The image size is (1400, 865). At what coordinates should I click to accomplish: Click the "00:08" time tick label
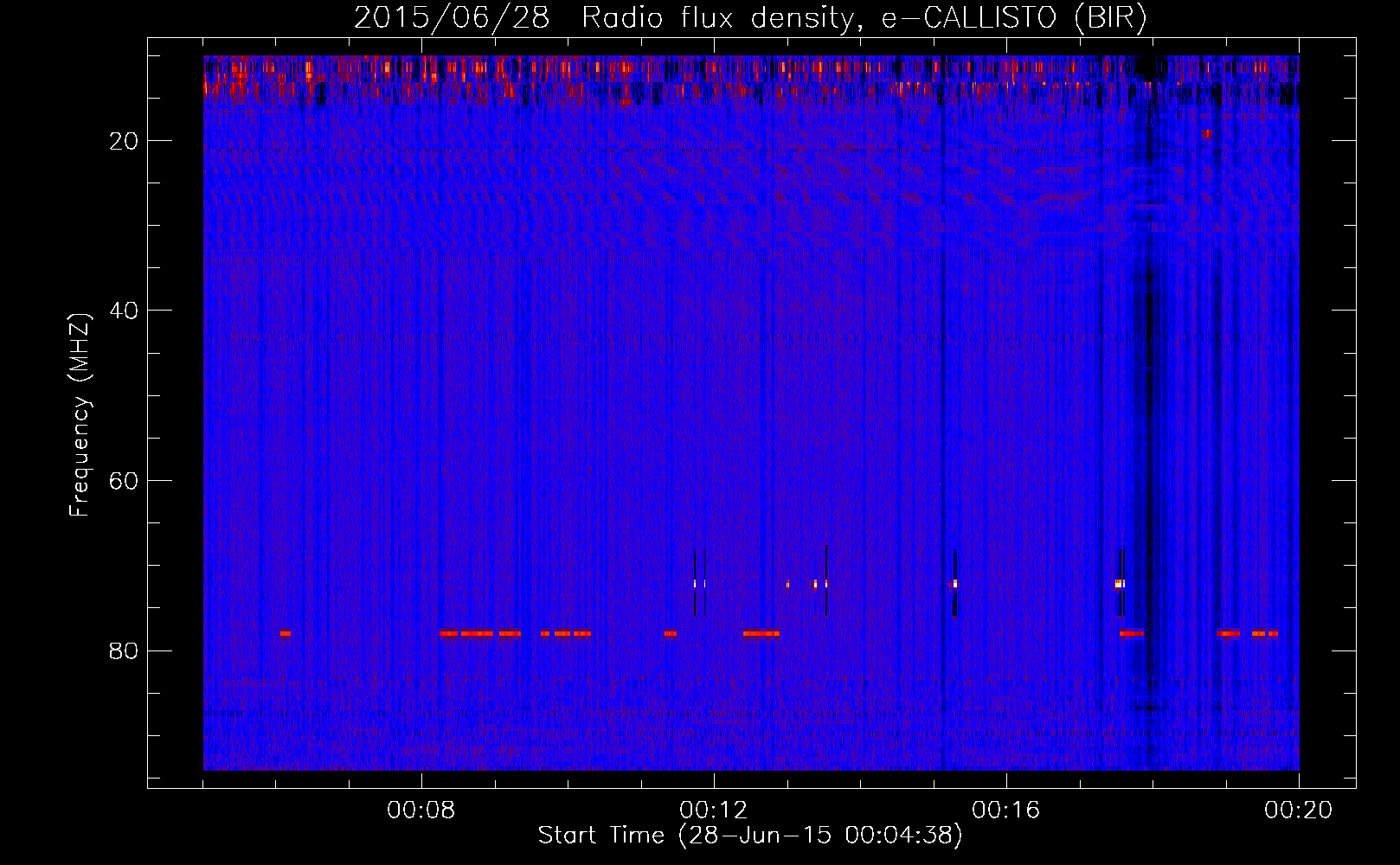[x=421, y=811]
